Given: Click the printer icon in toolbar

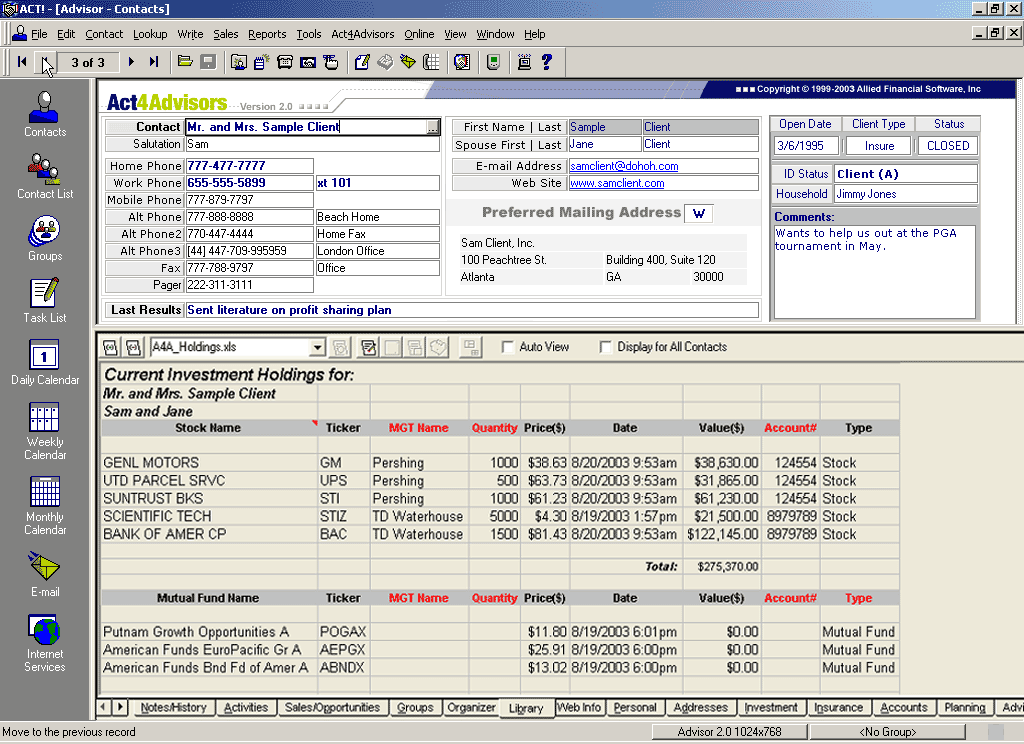Looking at the screenshot, I should [385, 62].
